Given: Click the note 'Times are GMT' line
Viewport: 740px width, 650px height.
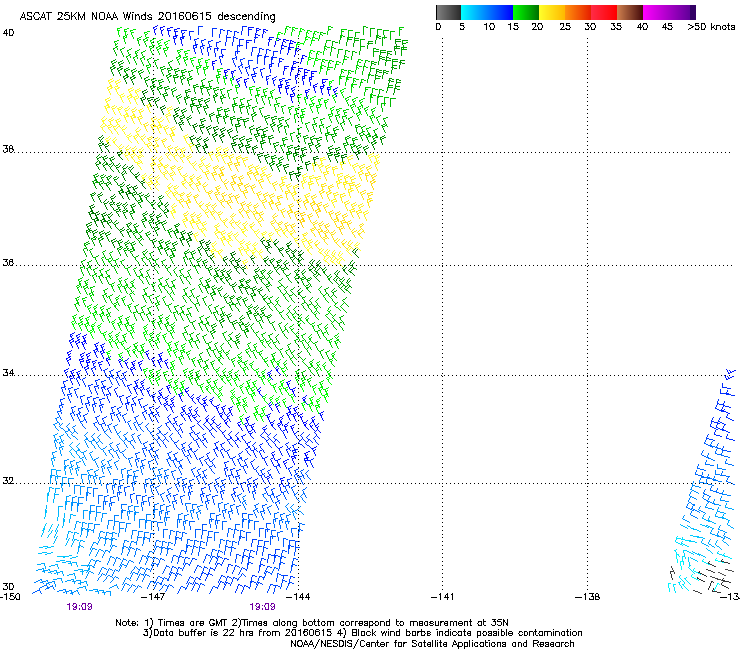Looking at the screenshot, I should 312,623.
